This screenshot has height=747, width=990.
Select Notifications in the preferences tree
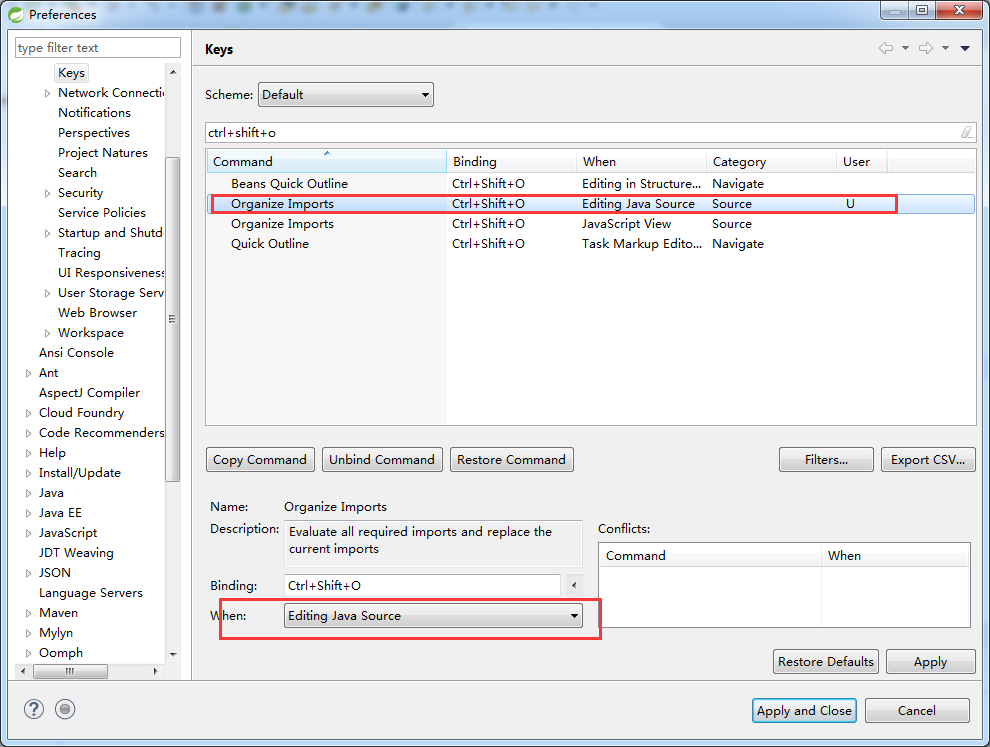tap(94, 112)
